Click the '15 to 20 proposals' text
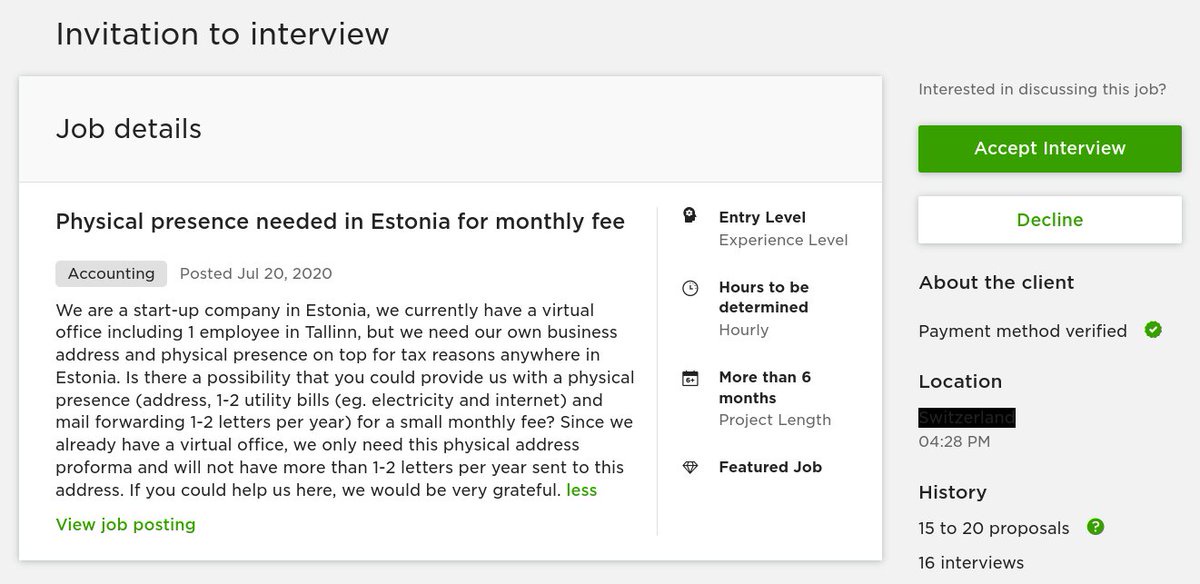Screen dimensions: 1200x584 click(x=994, y=527)
